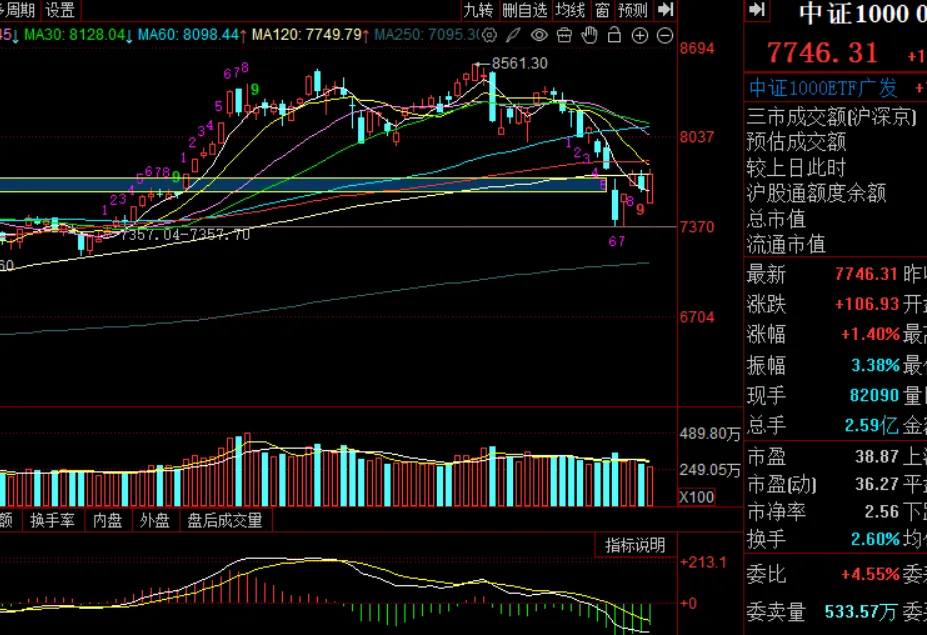This screenshot has width=927, height=635.
Task: Click the 8561.30 high price marker
Action: coord(519,63)
